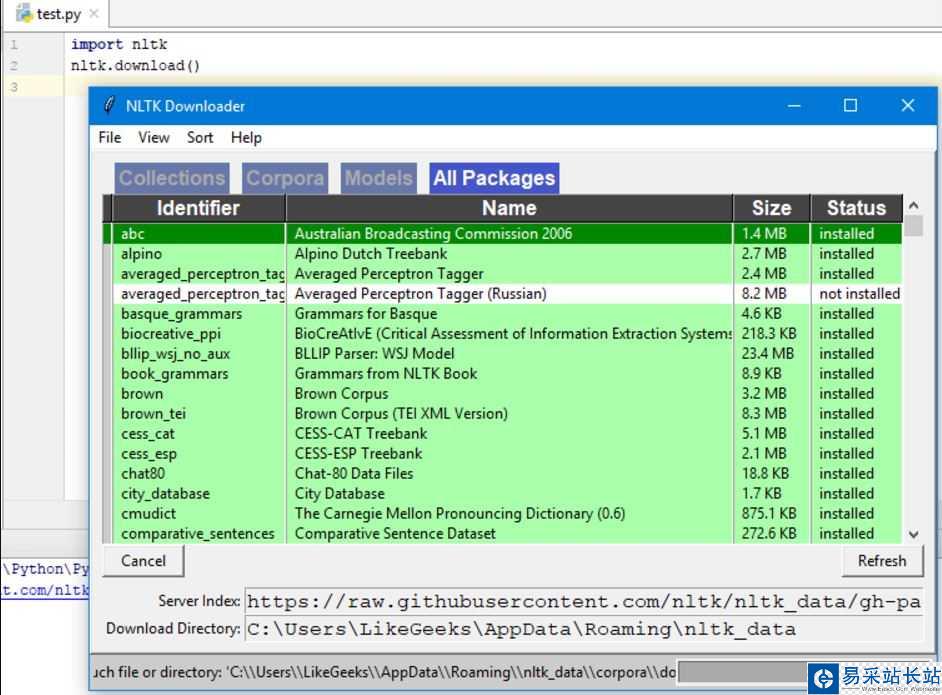
Task: Select the cmudict row
Action: [502, 514]
